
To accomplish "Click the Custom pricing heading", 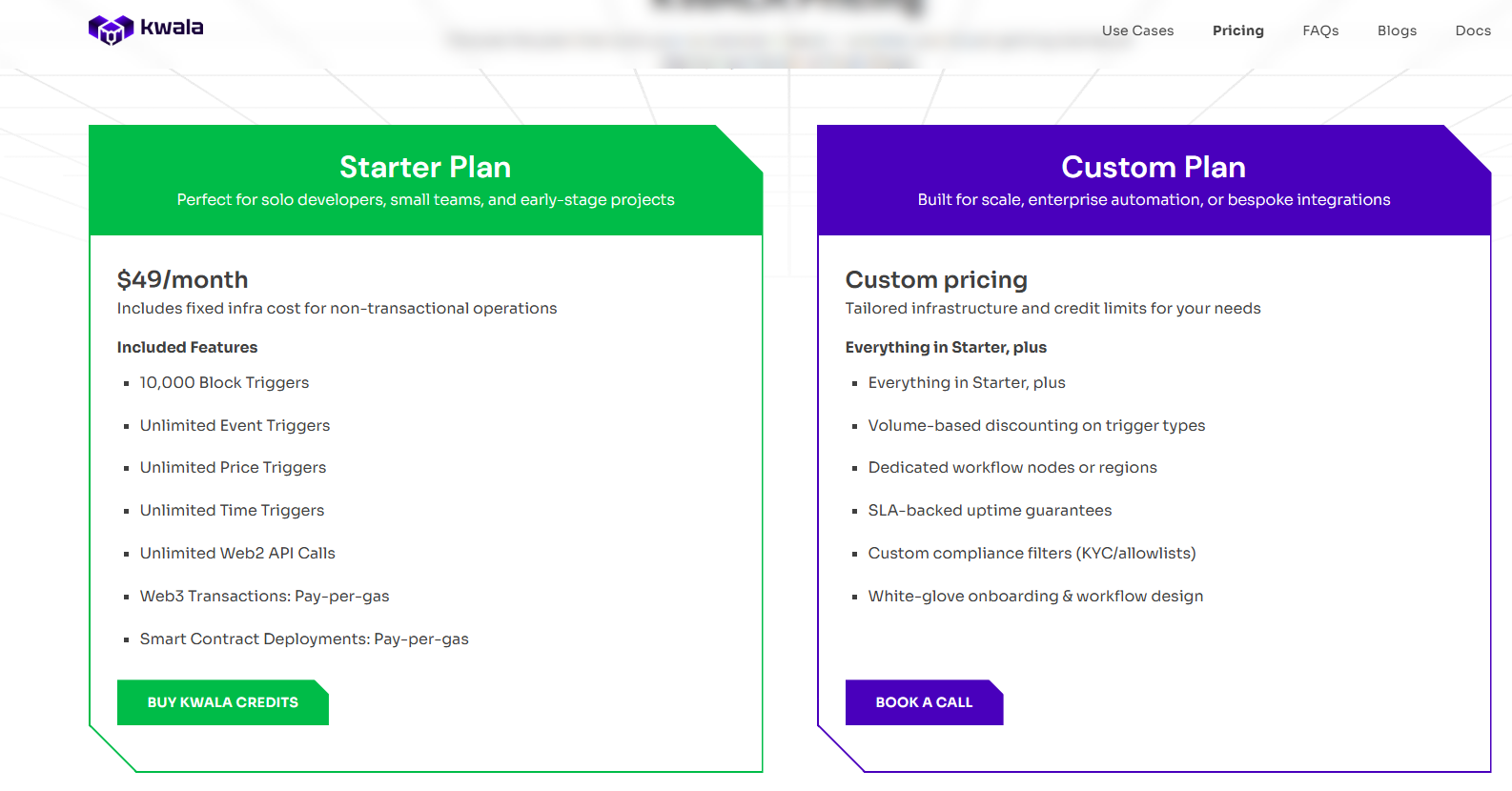I will coord(935,279).
